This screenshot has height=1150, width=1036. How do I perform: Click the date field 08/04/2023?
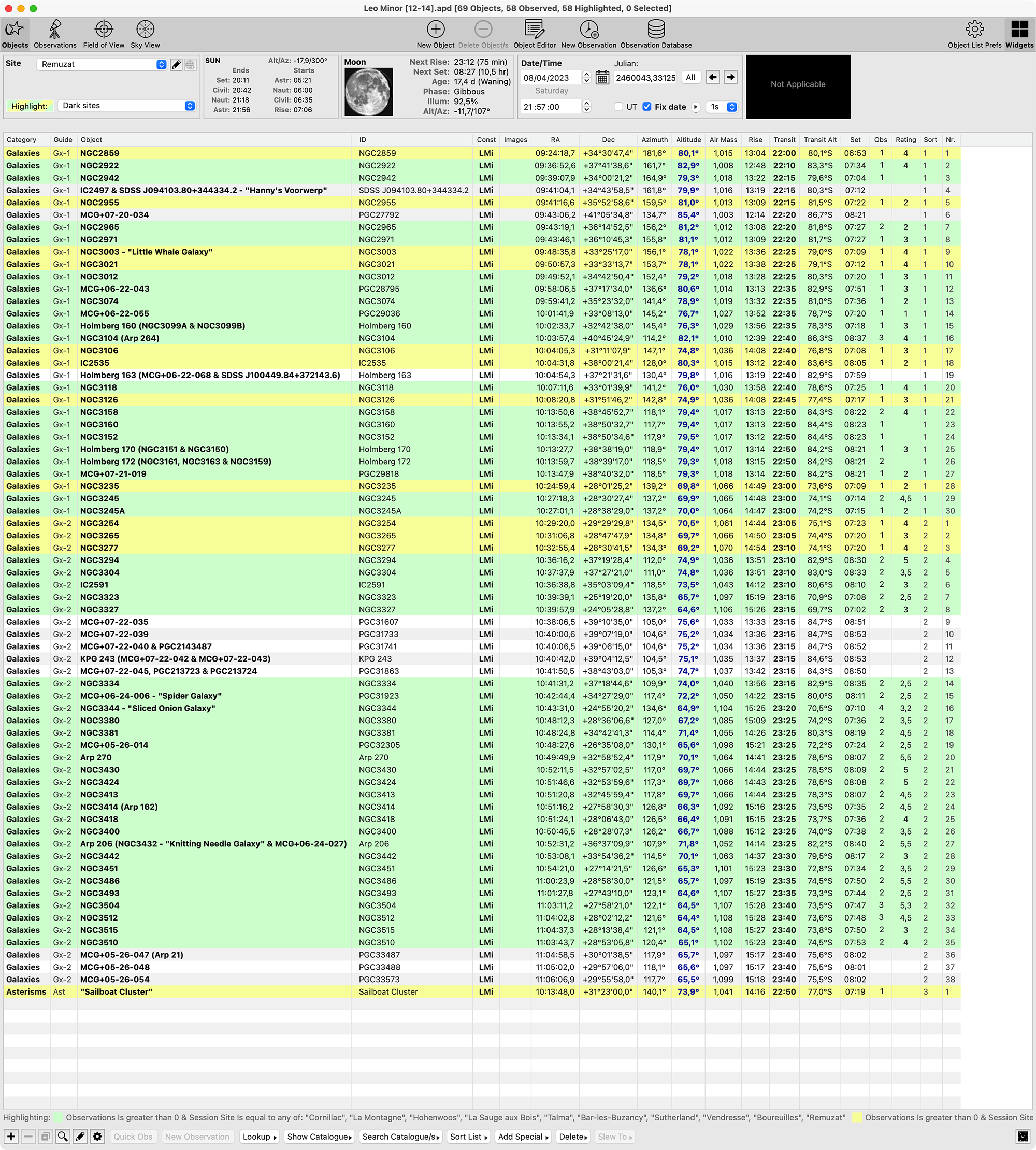tap(550, 78)
